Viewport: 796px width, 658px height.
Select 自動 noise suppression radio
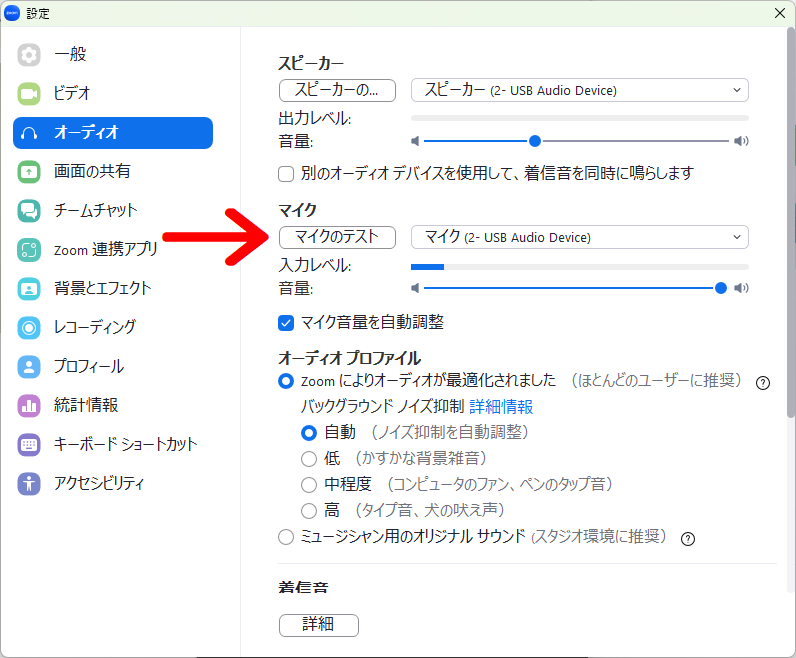[x=309, y=433]
